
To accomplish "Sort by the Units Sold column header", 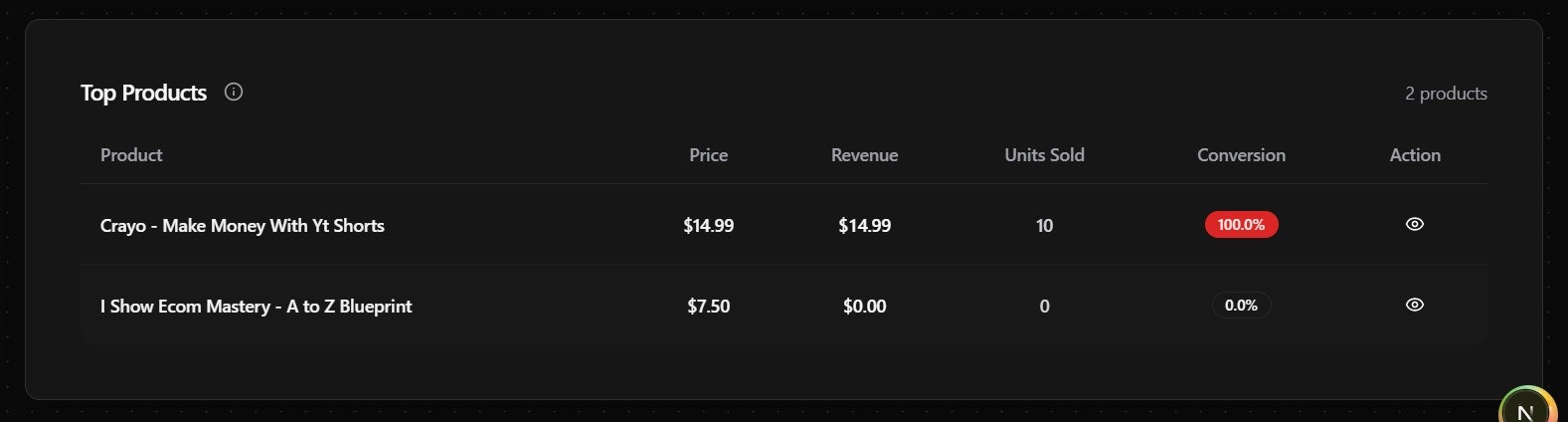I will (1044, 155).
